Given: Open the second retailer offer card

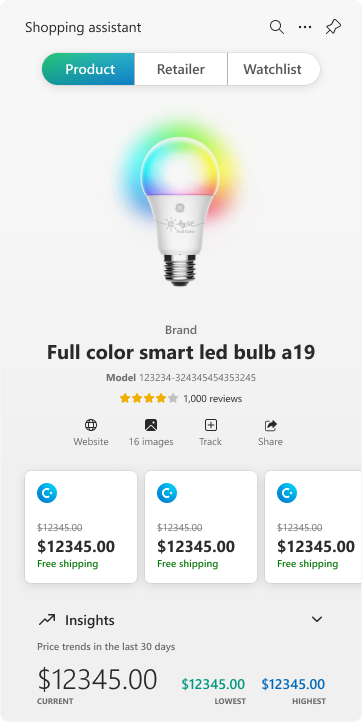Looking at the screenshot, I should (201, 527).
